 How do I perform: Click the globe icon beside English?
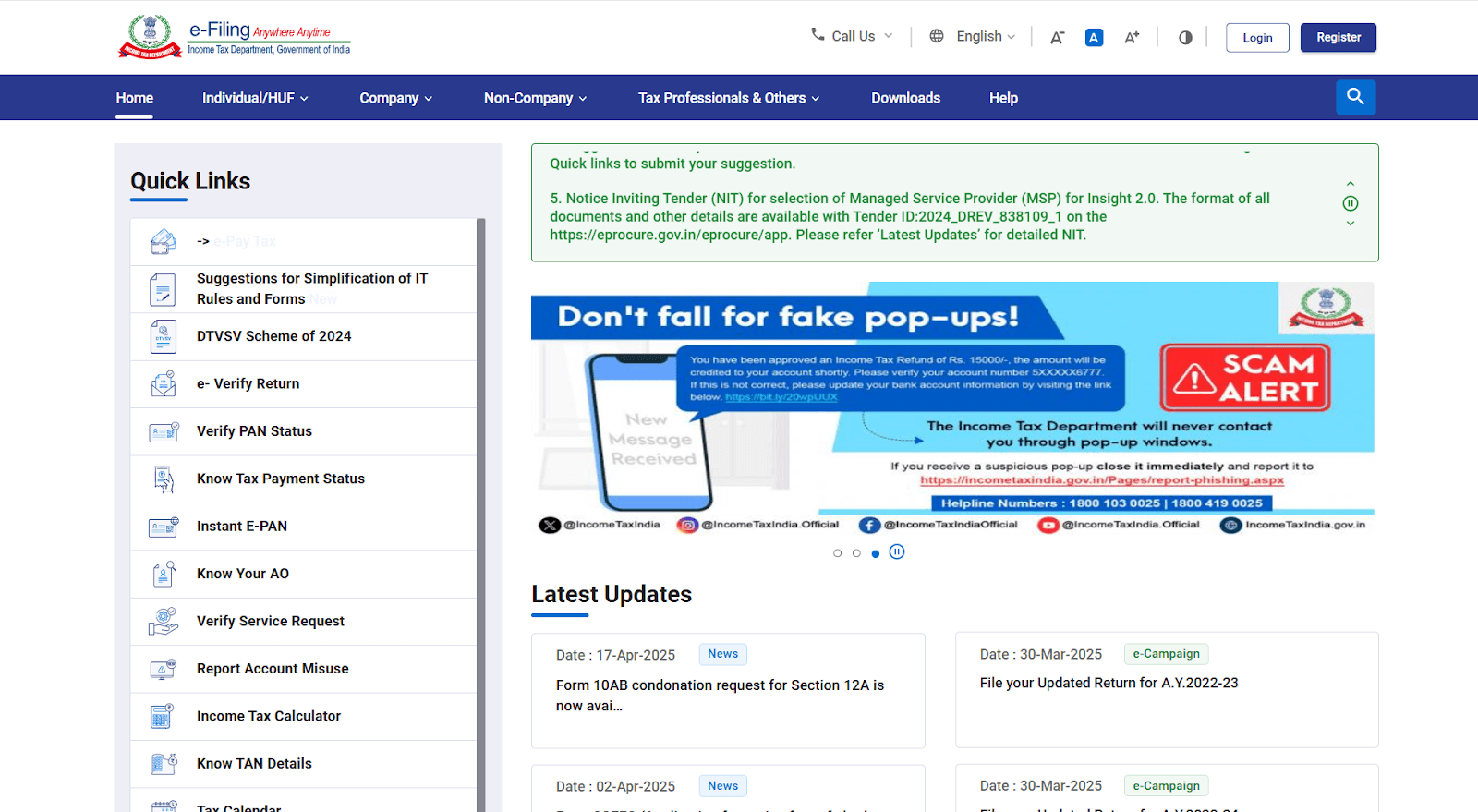[x=937, y=36]
